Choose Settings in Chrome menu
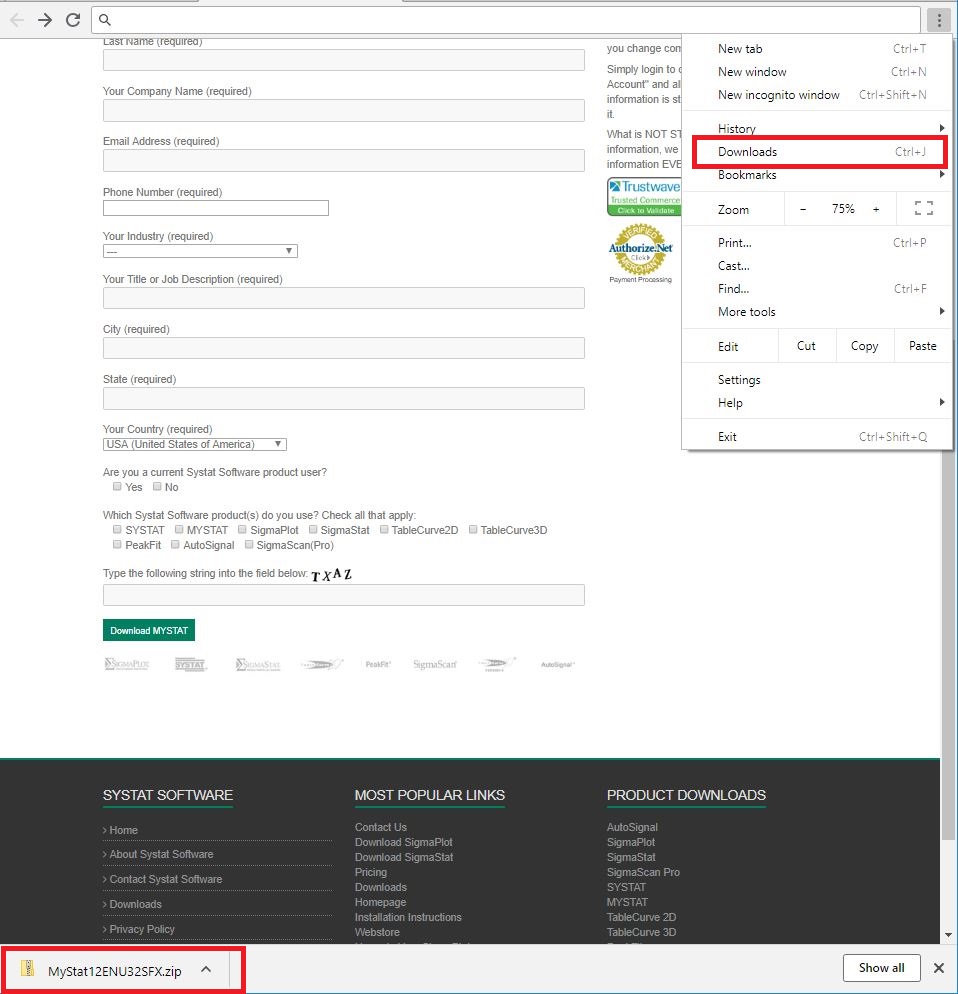 (x=817, y=380)
